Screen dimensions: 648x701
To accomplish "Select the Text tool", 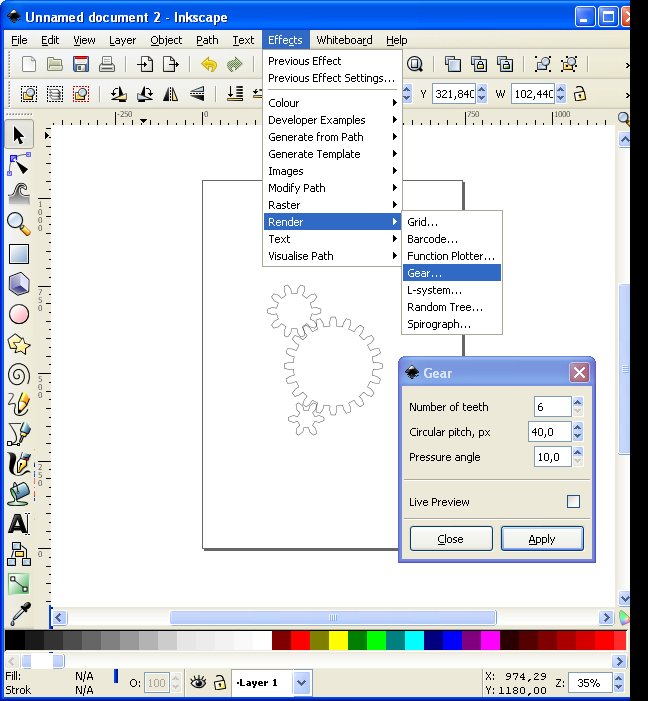I will pos(18,523).
